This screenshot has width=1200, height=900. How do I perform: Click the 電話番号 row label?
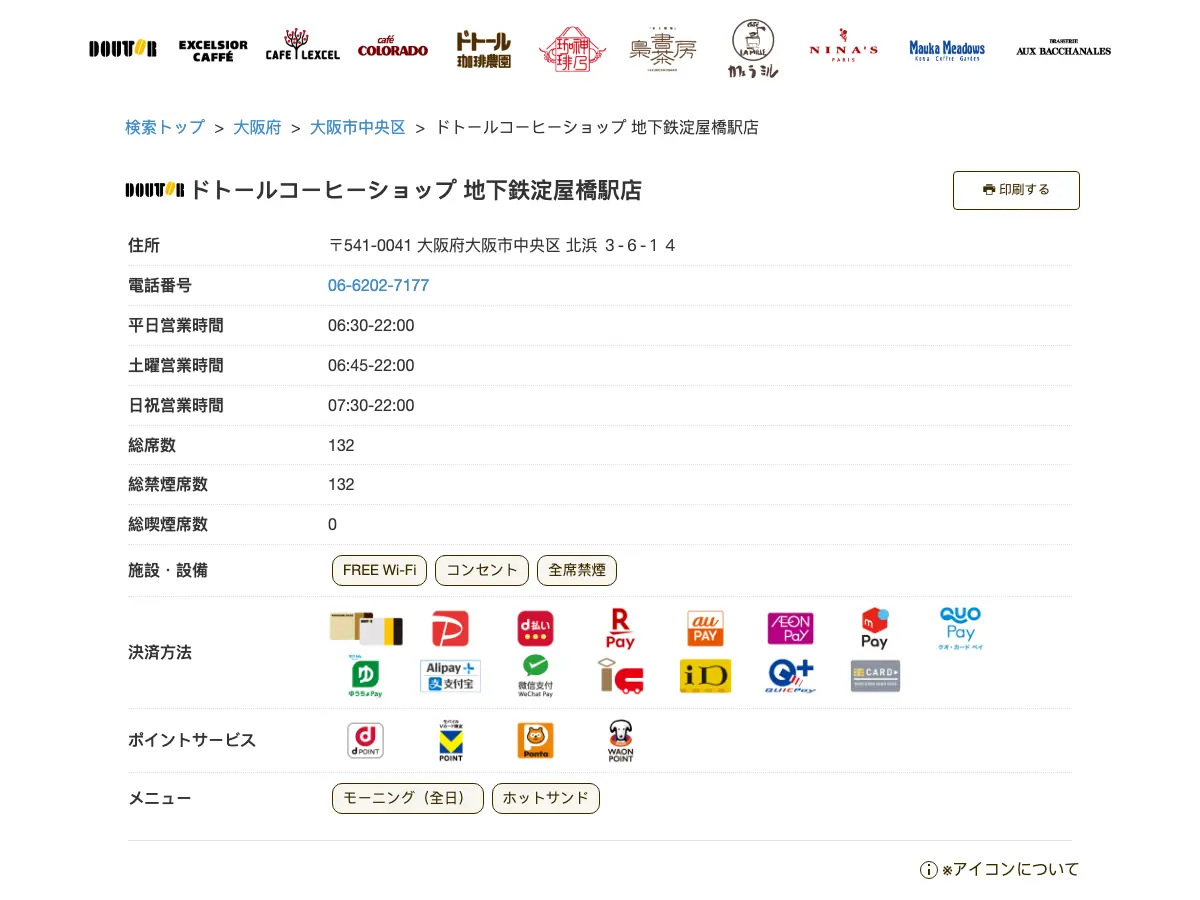[160, 286]
